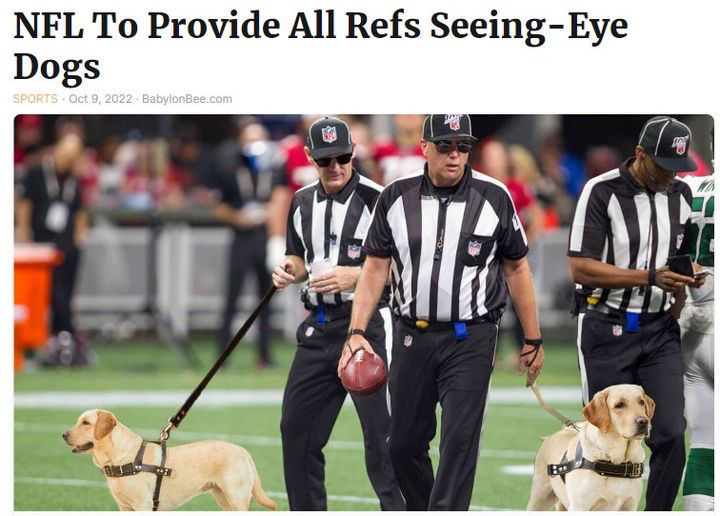This screenshot has height=516, width=720.
Task: Click the football held by the referee
Action: coord(363,371)
